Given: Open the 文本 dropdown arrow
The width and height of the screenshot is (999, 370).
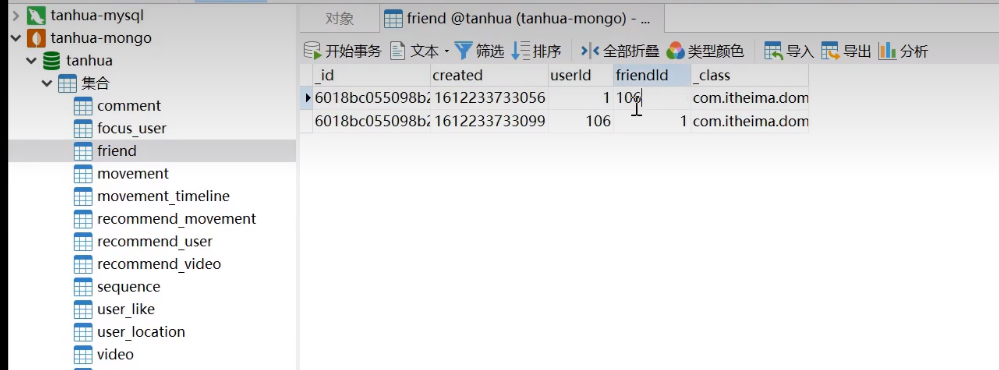Looking at the screenshot, I should (447, 51).
